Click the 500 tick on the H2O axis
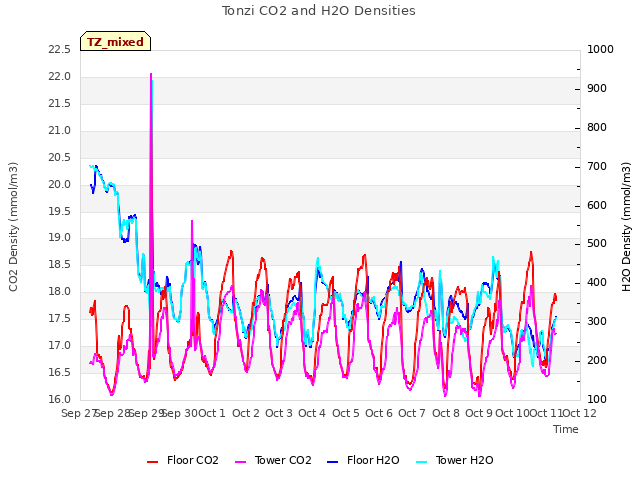Screen dimensions: 640x480 click(597, 244)
